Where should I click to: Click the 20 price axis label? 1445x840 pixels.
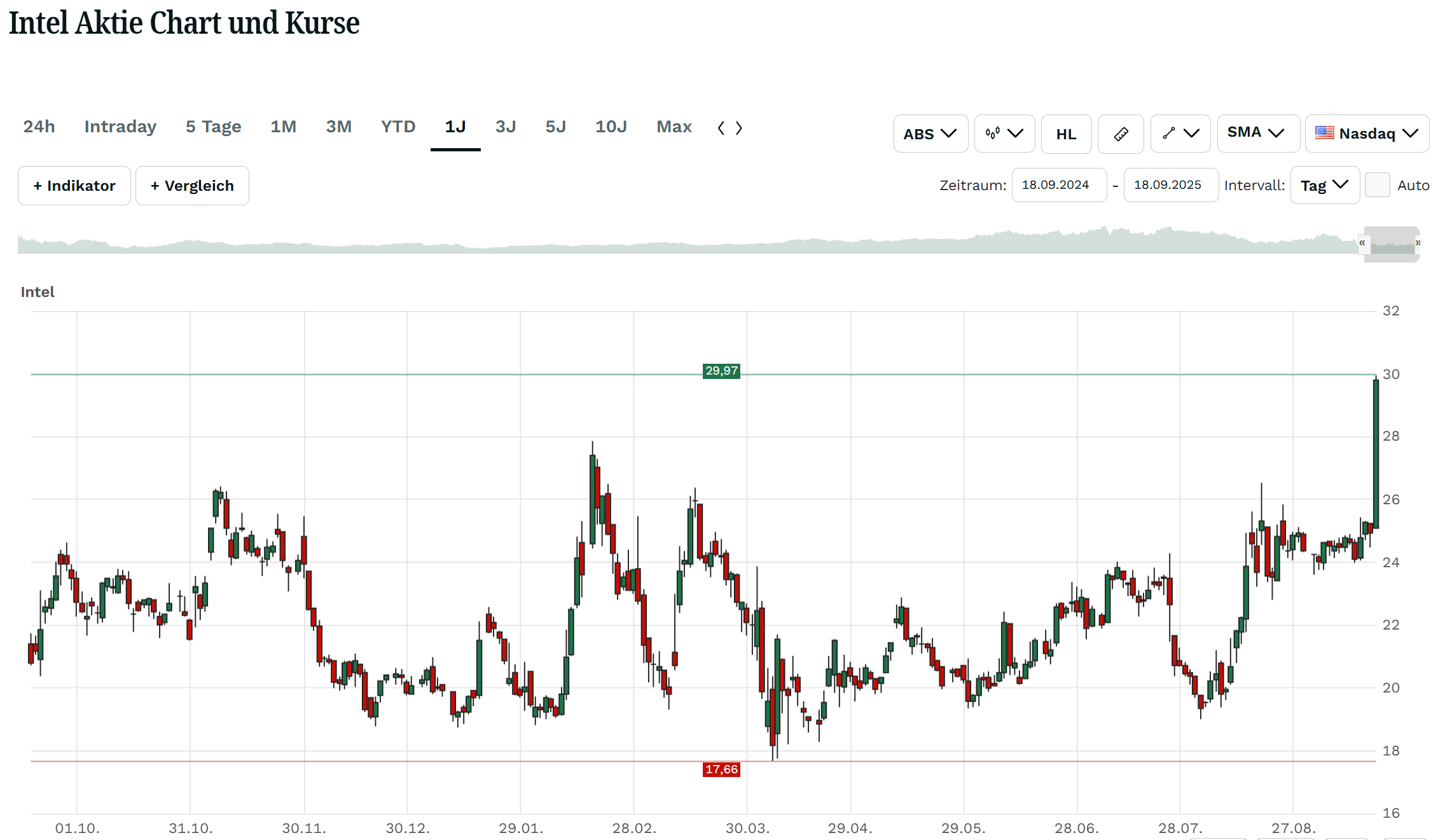pos(1391,688)
